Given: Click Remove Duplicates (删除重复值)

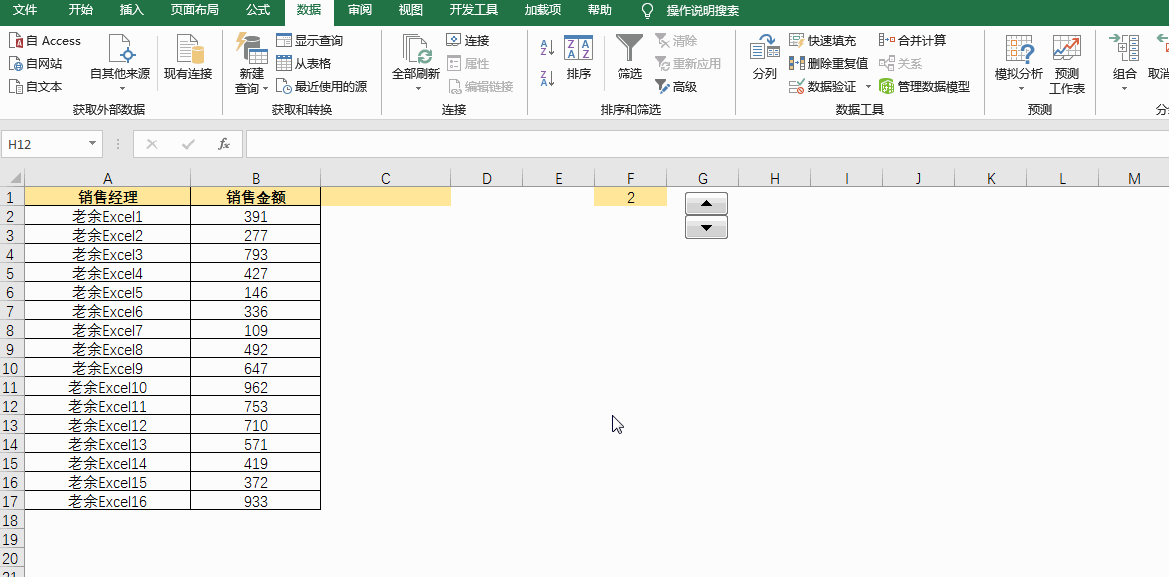Looking at the screenshot, I should [x=828, y=64].
